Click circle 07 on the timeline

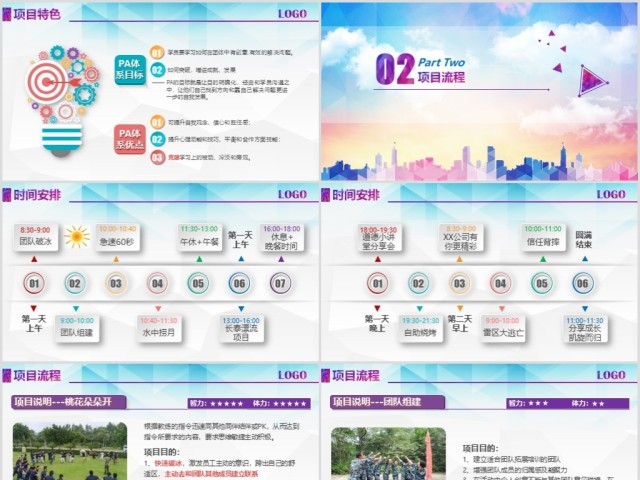[x=280, y=283]
